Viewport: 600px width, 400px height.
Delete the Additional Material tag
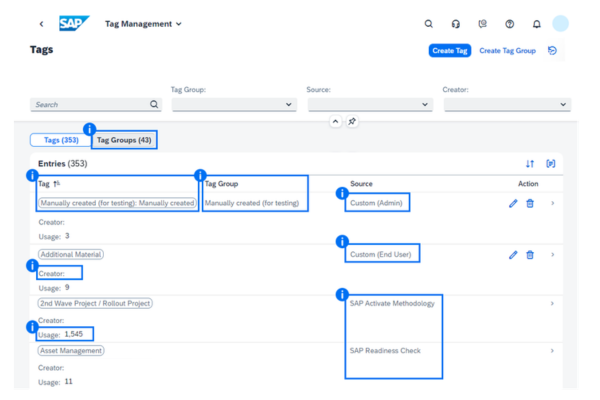point(530,255)
